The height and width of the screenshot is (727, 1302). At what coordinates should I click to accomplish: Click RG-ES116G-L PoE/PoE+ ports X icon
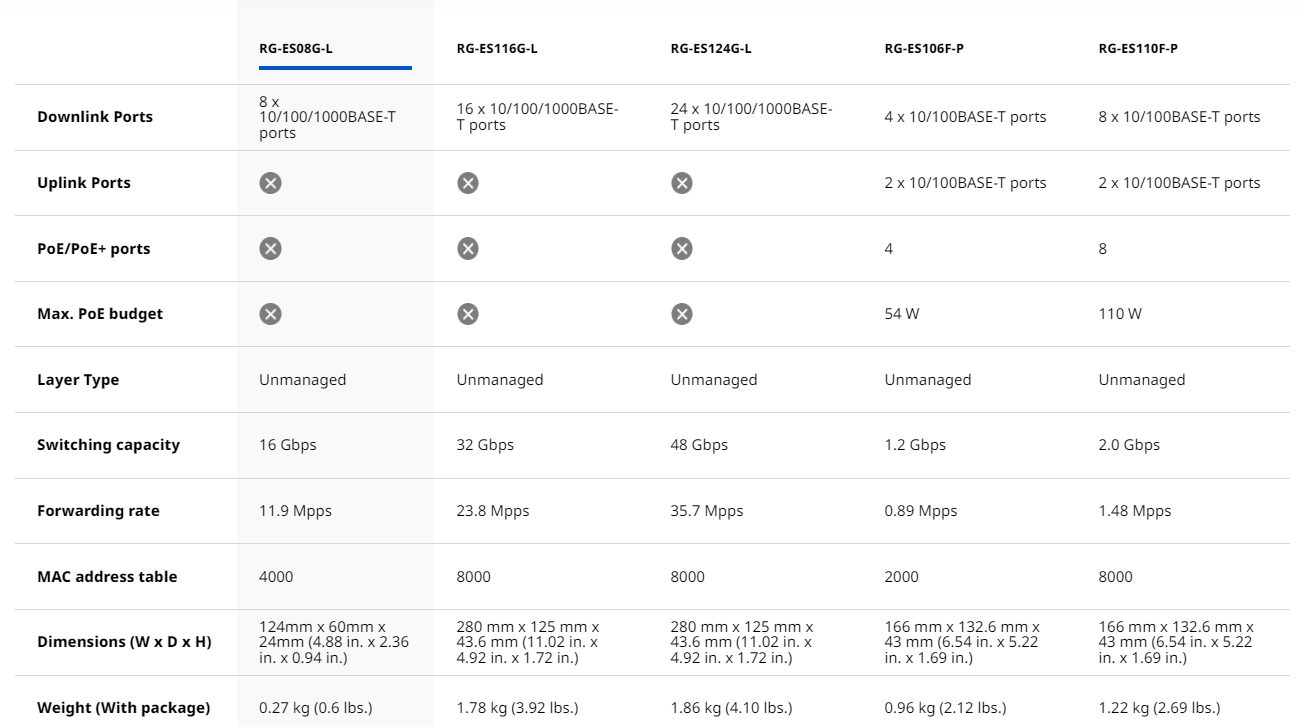(x=468, y=249)
